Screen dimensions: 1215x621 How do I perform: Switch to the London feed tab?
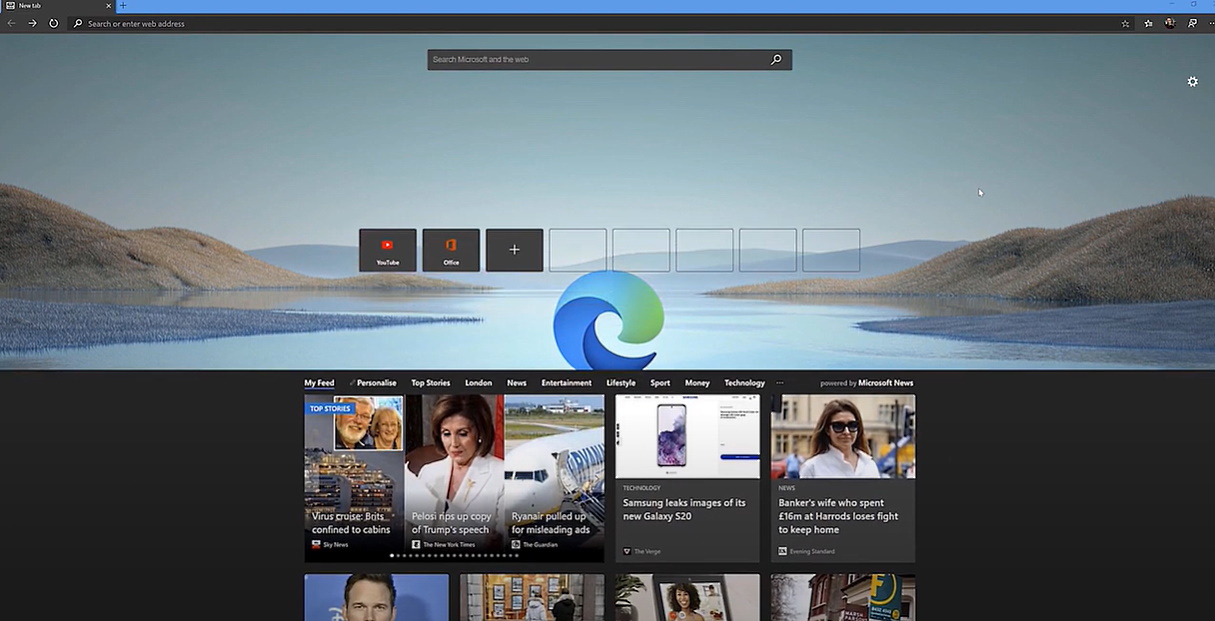click(x=478, y=383)
